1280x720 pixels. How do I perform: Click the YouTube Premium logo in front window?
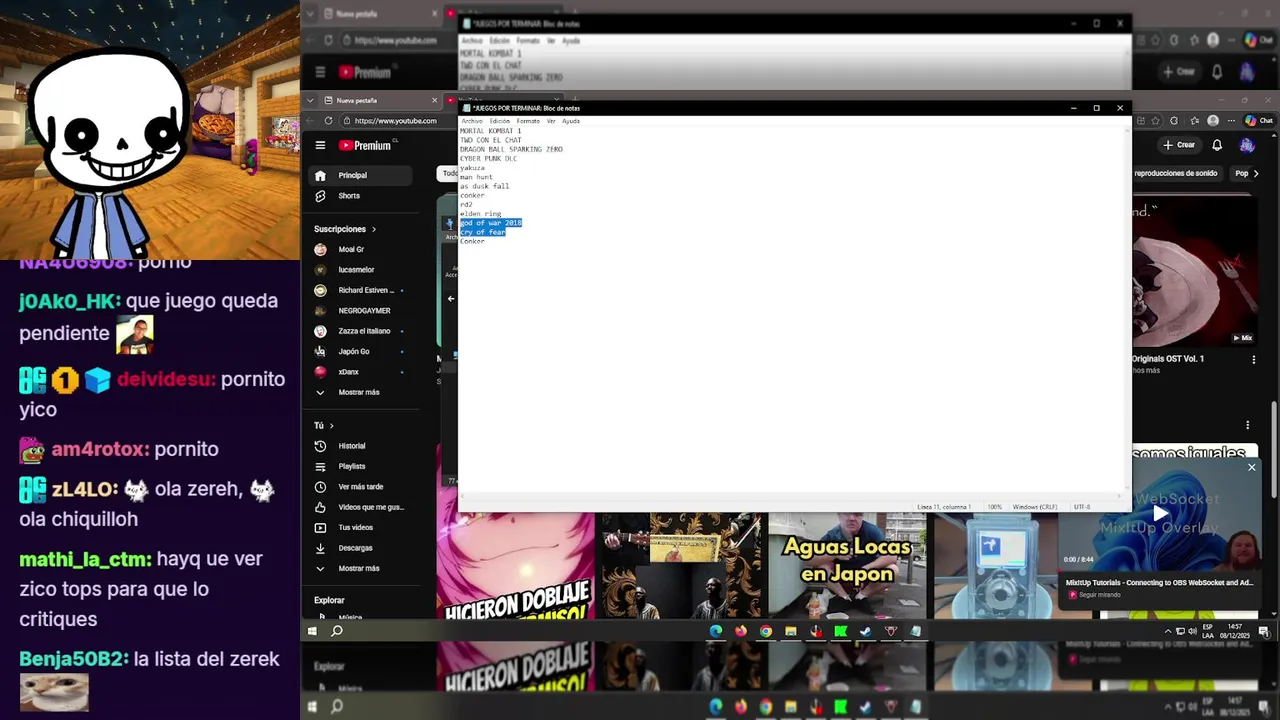pyautogui.click(x=365, y=145)
